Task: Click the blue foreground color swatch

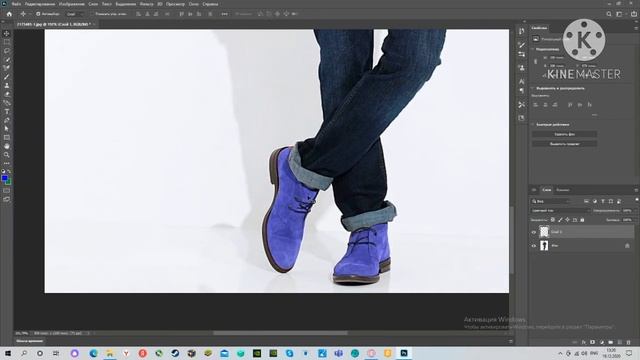Action: tap(4, 178)
